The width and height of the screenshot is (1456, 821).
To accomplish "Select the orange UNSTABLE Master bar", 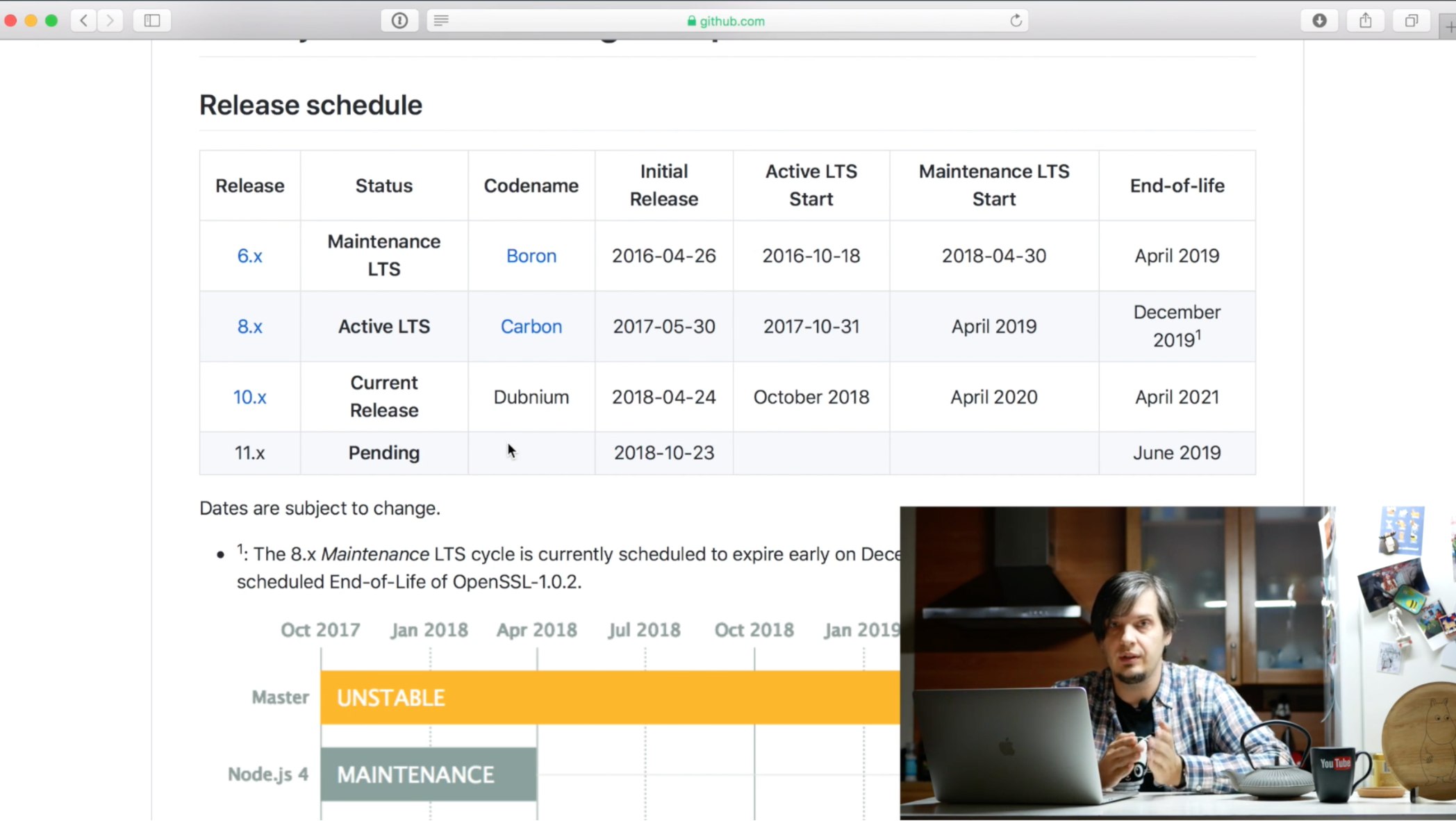I will click(x=610, y=697).
